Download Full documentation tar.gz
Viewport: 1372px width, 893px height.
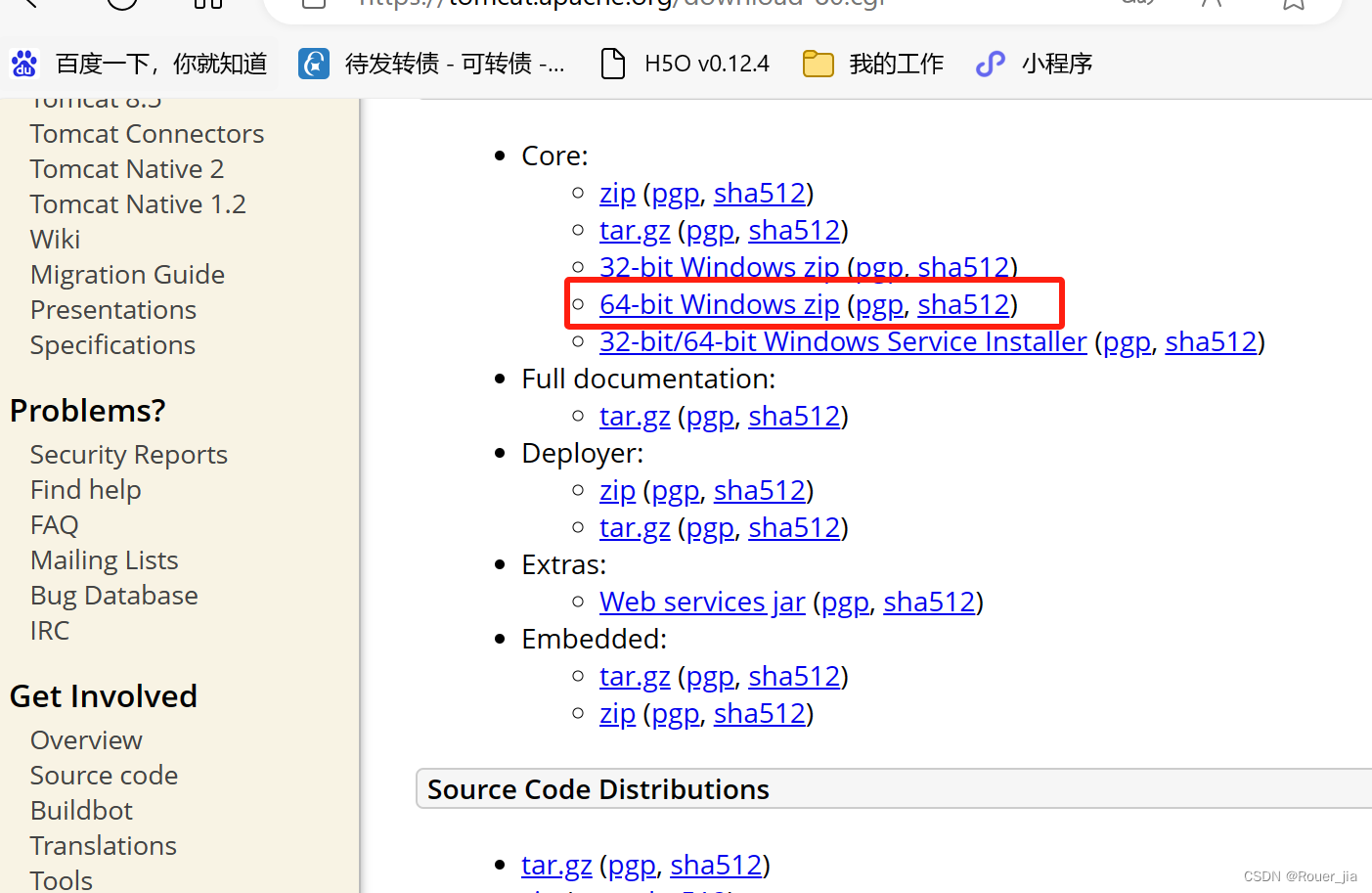tap(635, 417)
